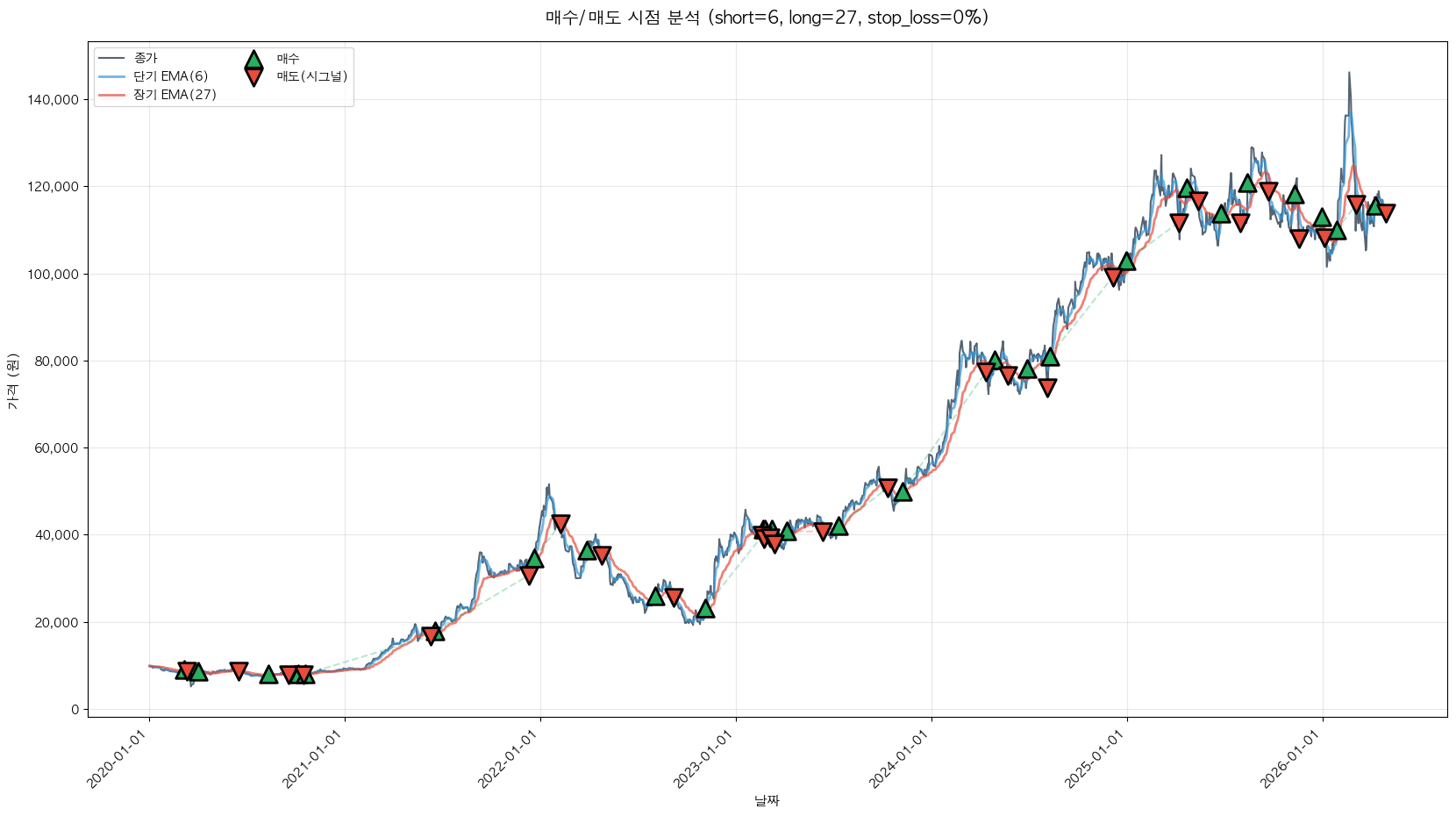Click the red 장기 EMA(27) legend line
Viewport: 1456px width, 816px height.
tap(111, 95)
